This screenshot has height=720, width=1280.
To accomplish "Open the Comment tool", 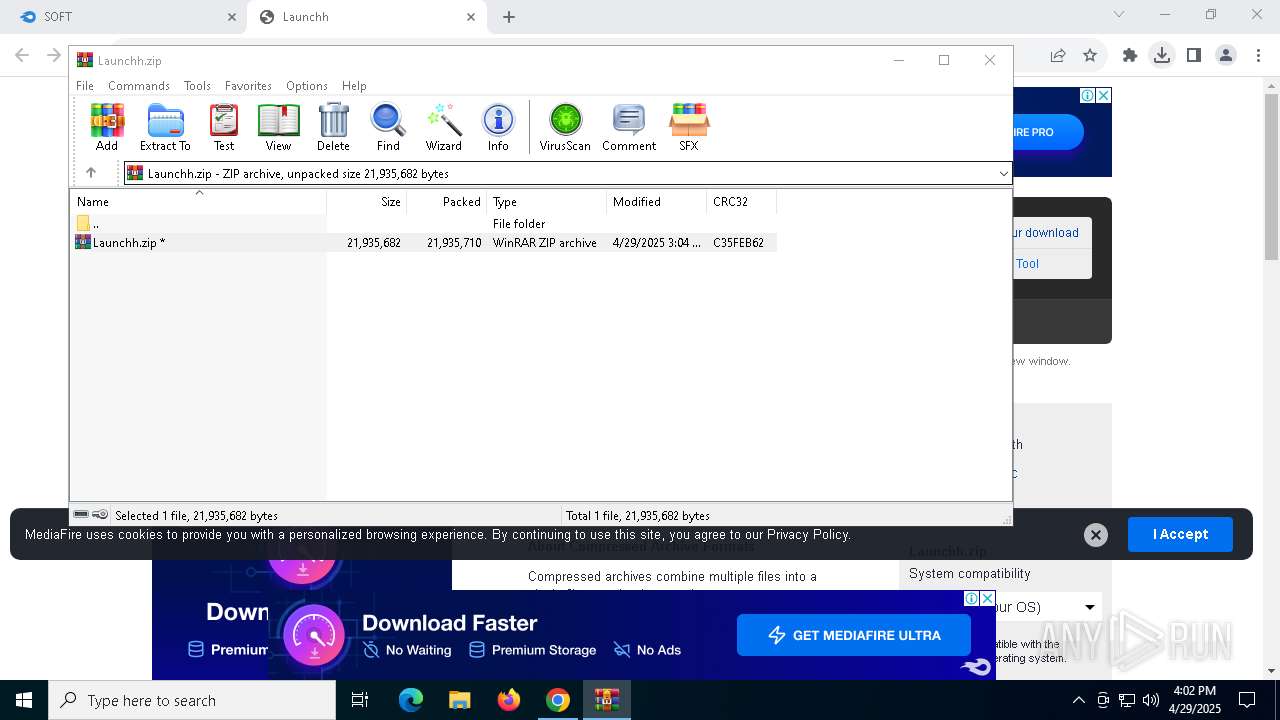I will click(629, 127).
